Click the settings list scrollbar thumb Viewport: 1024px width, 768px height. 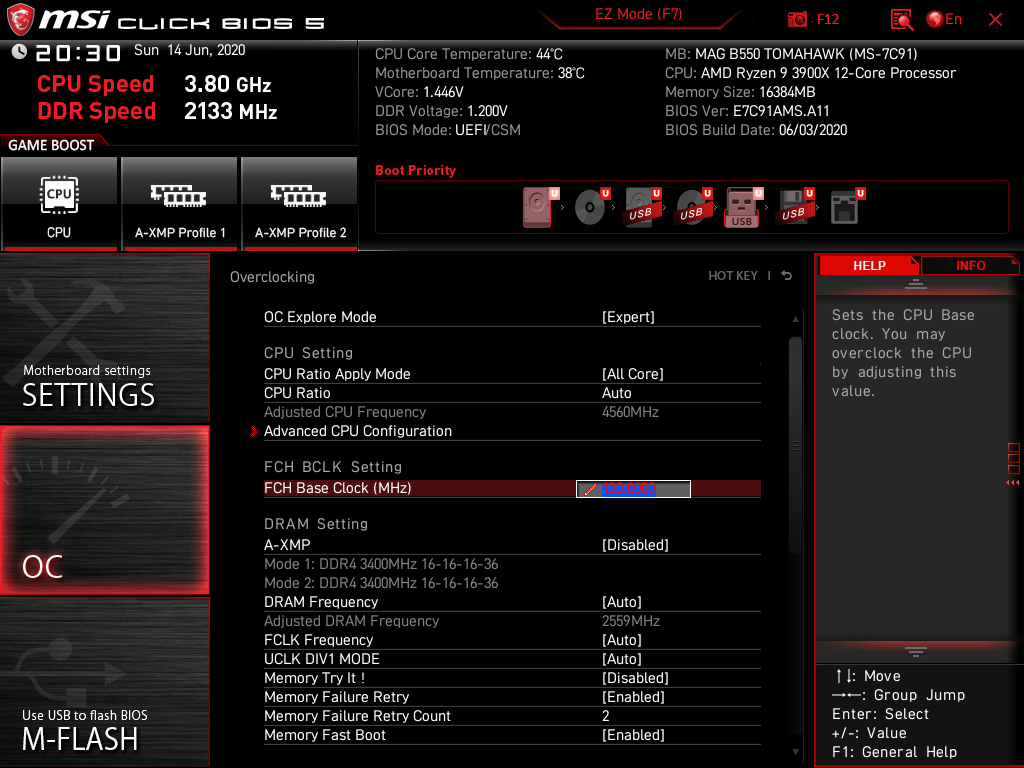click(x=795, y=445)
